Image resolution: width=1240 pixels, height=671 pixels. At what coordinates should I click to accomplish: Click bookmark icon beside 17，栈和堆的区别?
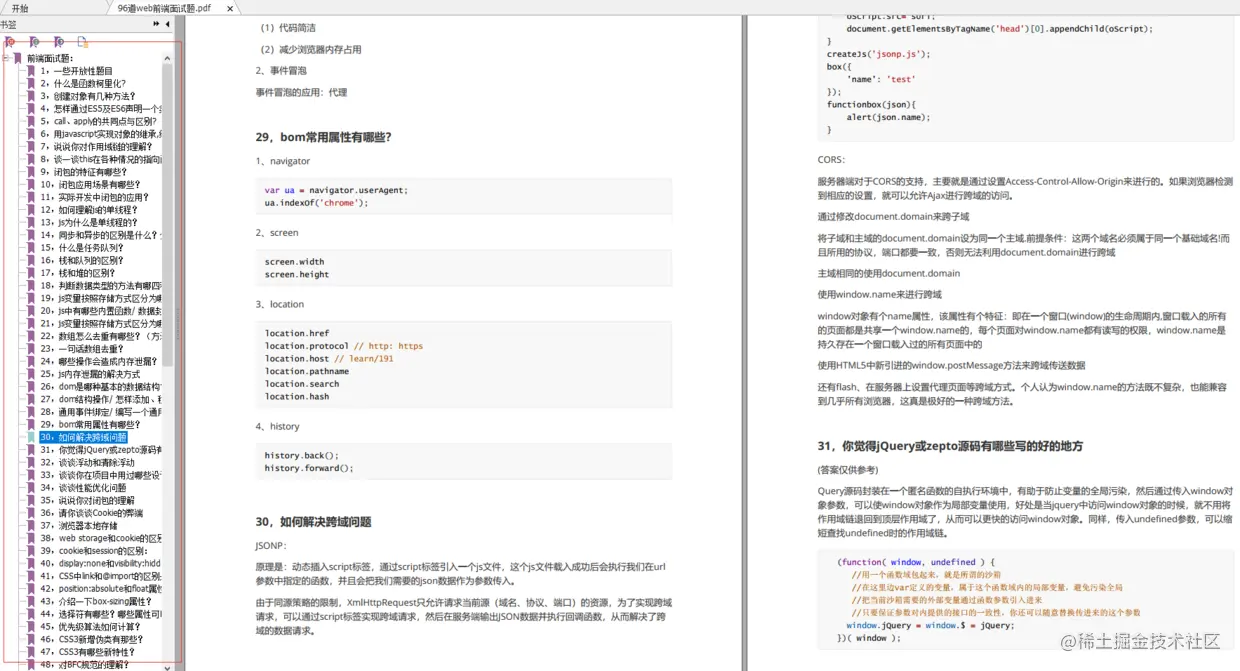pos(31,273)
